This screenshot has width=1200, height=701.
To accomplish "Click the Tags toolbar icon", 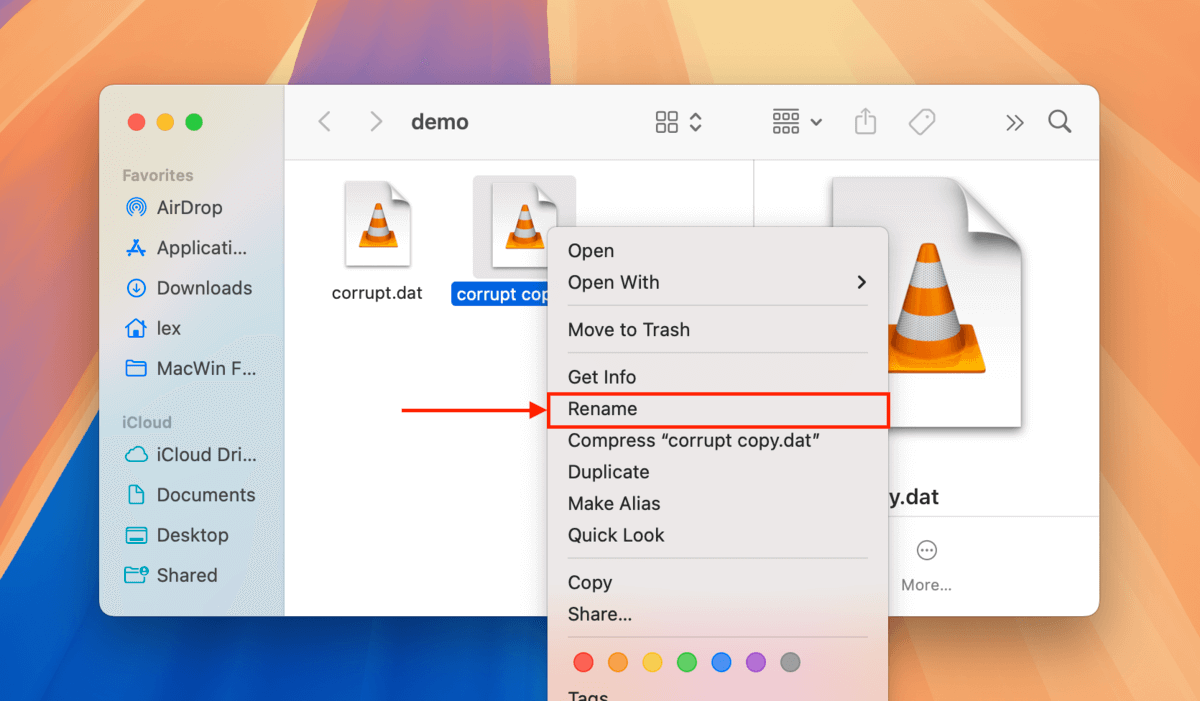I will tap(921, 122).
